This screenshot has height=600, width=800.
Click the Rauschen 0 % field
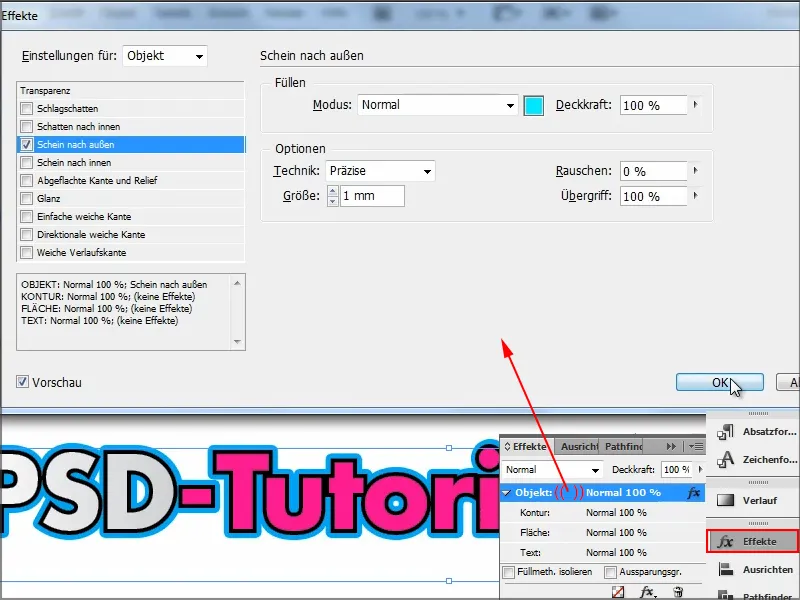(x=654, y=171)
